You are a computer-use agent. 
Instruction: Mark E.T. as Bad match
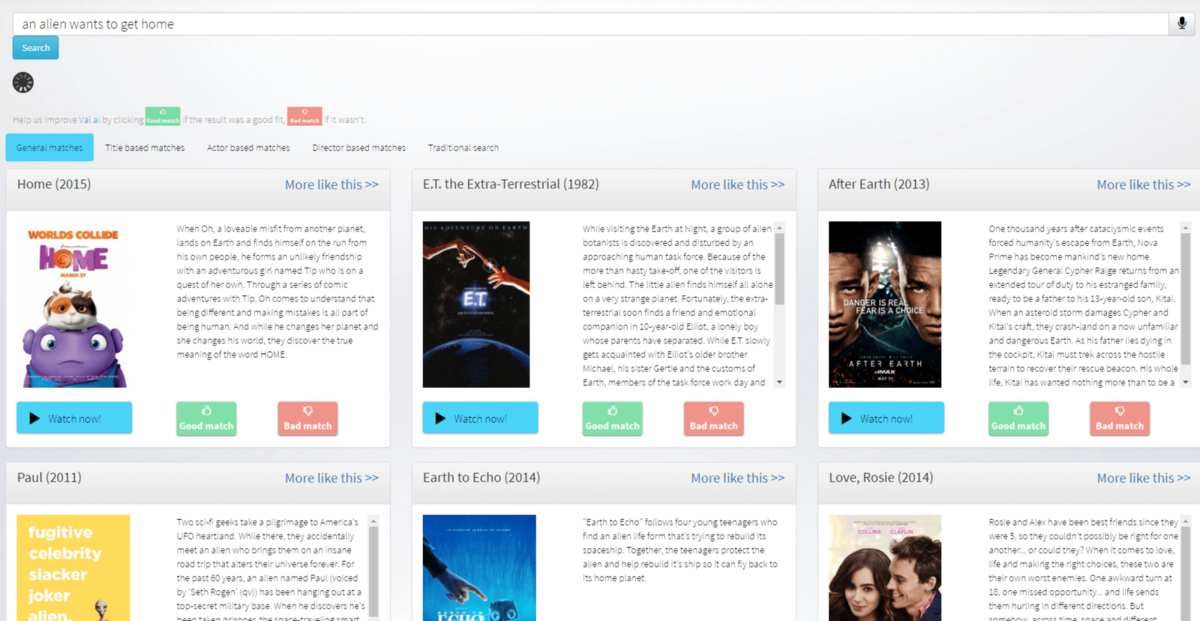(x=714, y=419)
